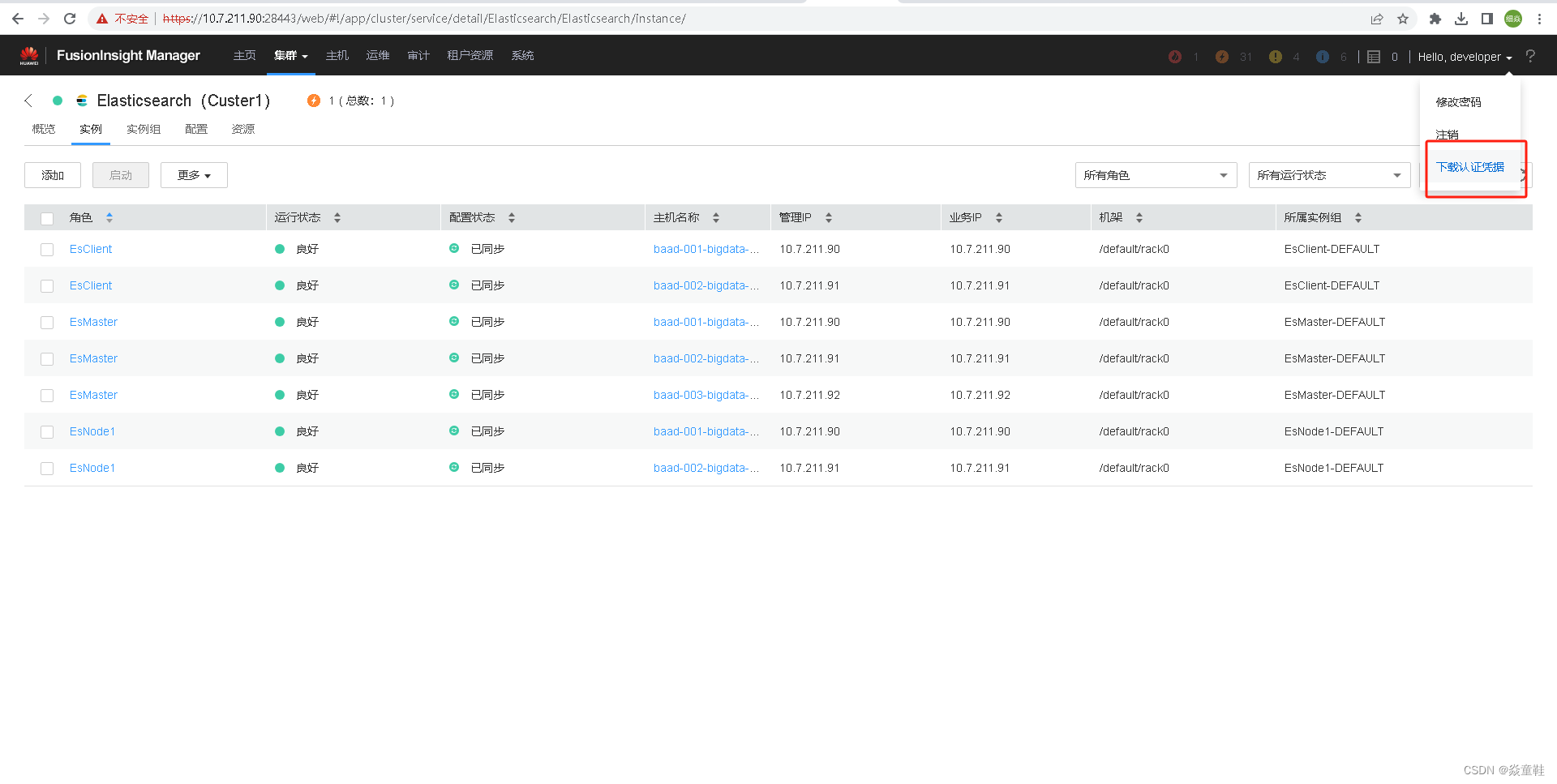The height and width of the screenshot is (784, 1557).
Task: Expand the 更多 actions dropdown
Action: [194, 175]
